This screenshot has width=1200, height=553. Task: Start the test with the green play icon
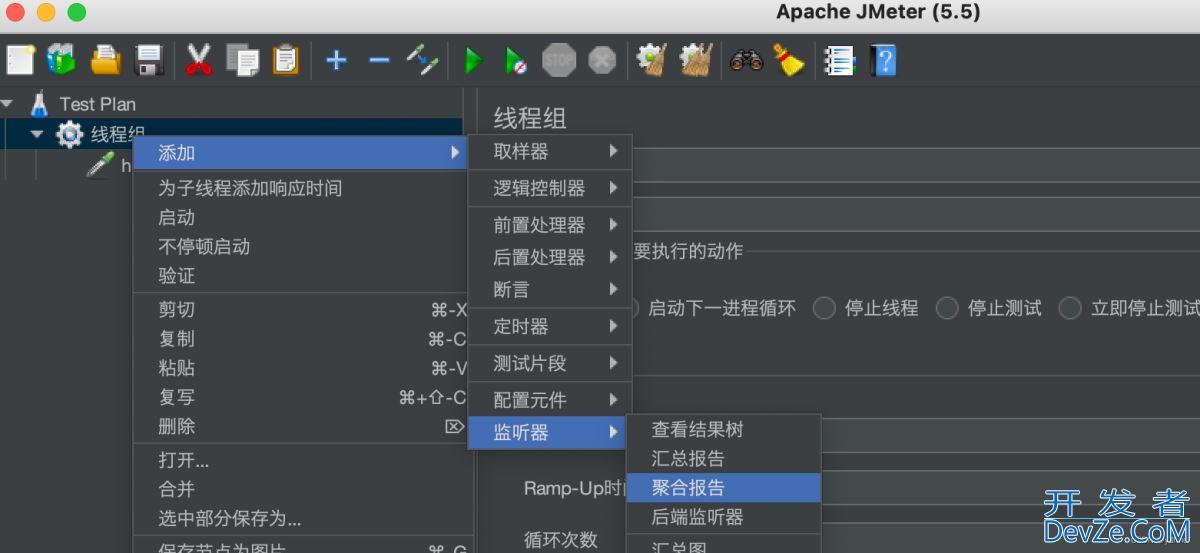(473, 61)
